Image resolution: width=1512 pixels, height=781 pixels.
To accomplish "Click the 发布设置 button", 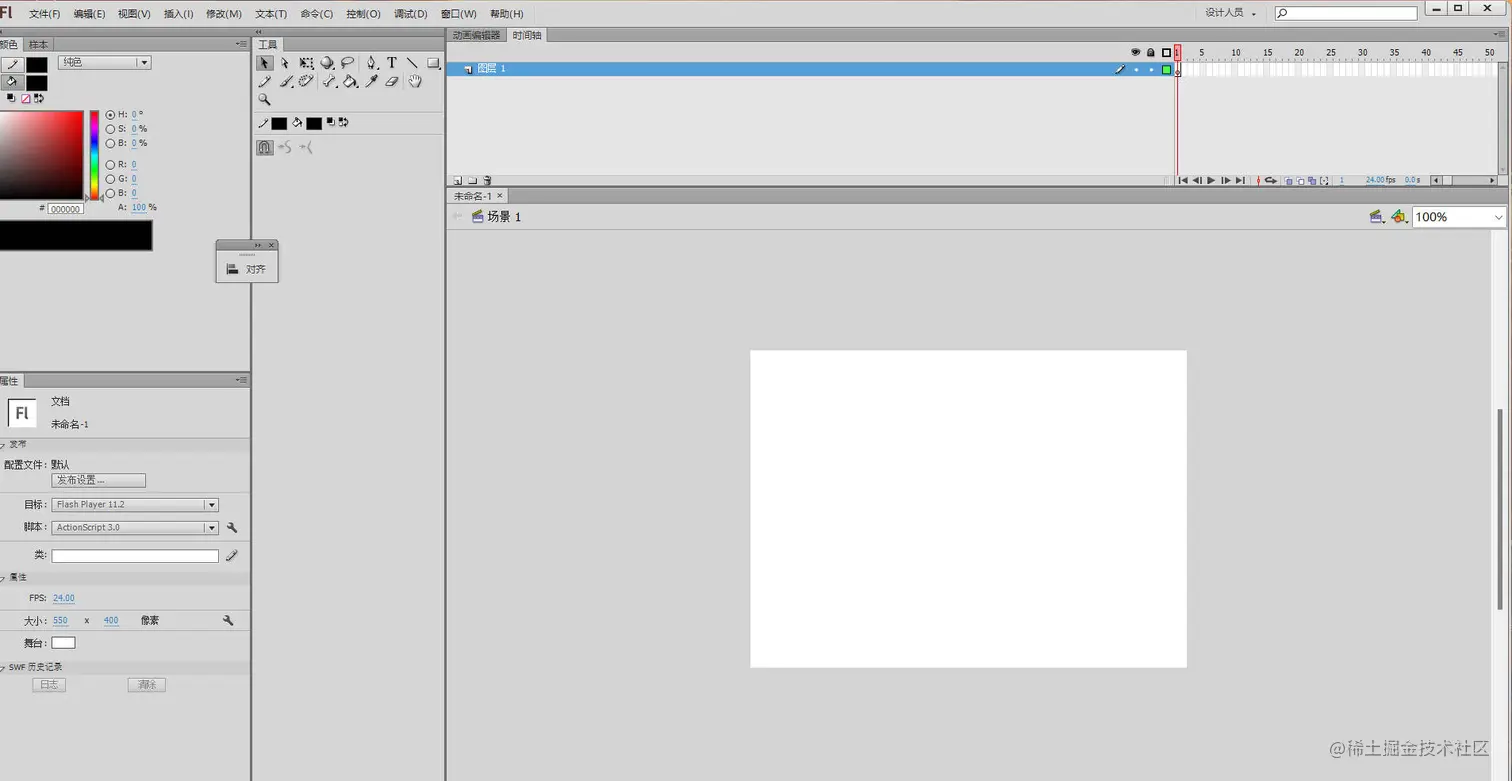I will click(98, 480).
